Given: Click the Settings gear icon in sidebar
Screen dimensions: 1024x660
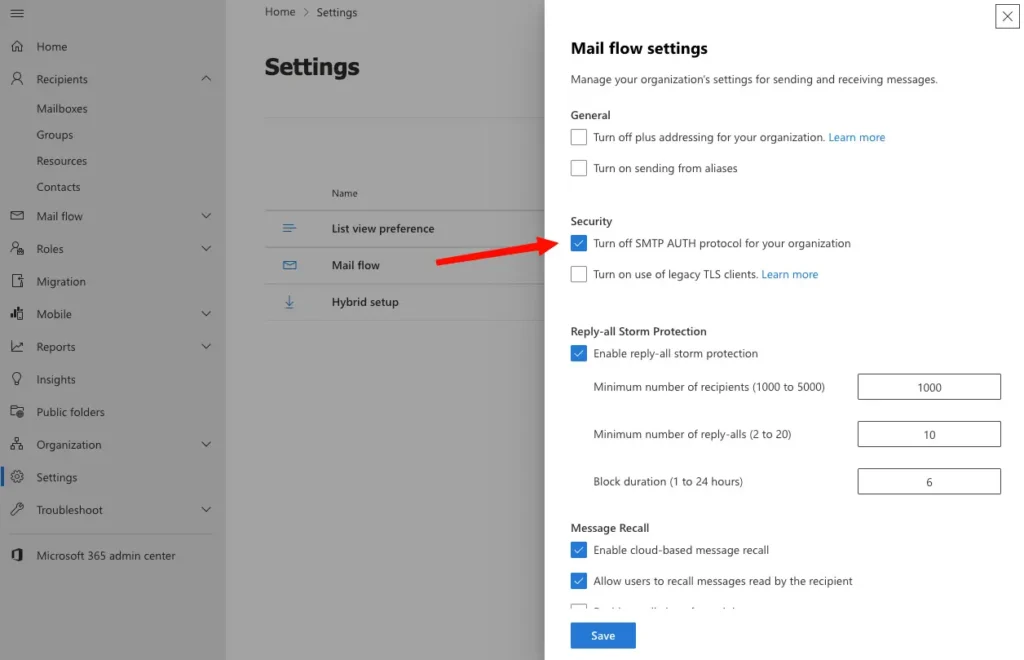Looking at the screenshot, I should pos(17,477).
